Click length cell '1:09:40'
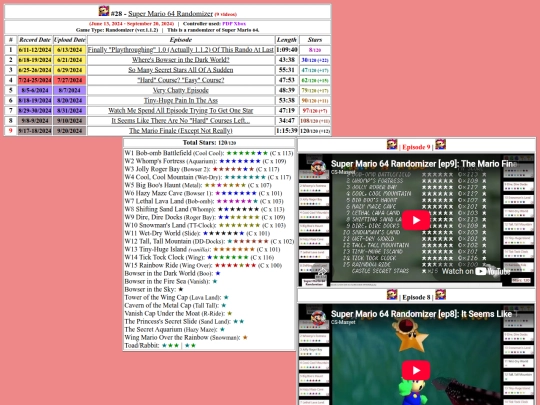 [x=287, y=50]
